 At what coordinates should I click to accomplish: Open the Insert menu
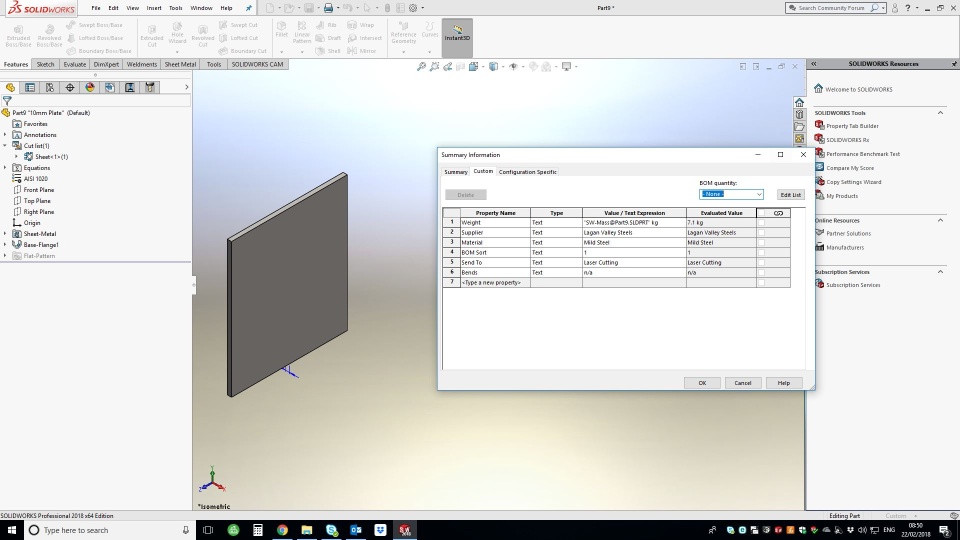coord(154,8)
